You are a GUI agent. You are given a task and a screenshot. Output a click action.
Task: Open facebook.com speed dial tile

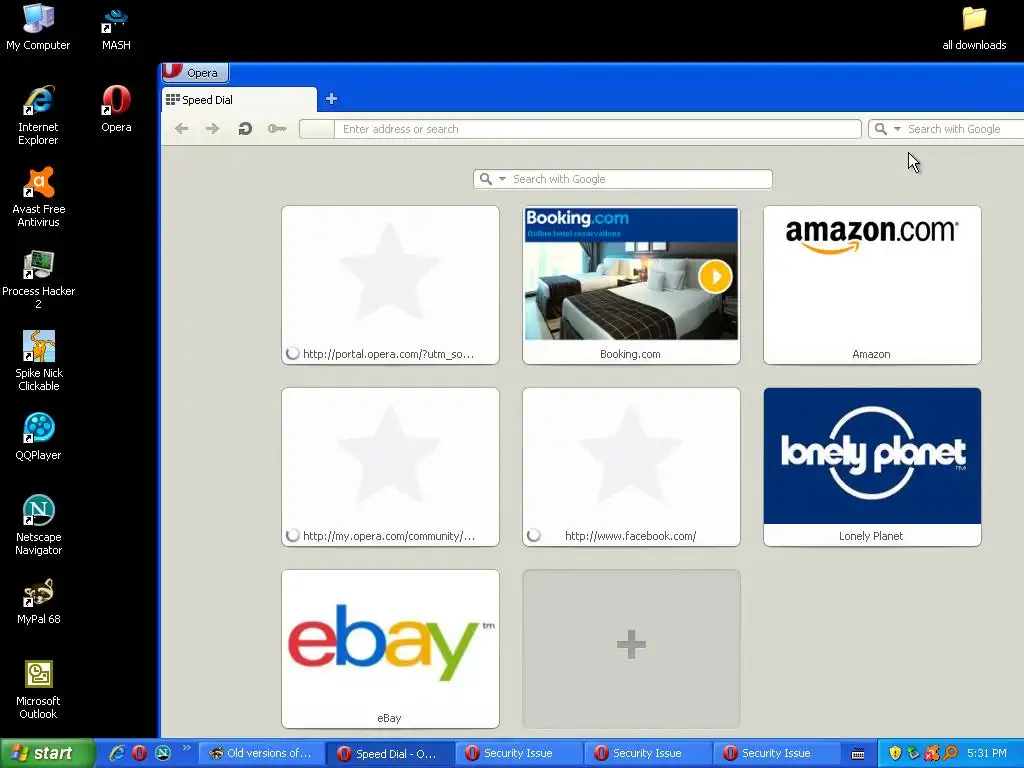click(x=632, y=467)
